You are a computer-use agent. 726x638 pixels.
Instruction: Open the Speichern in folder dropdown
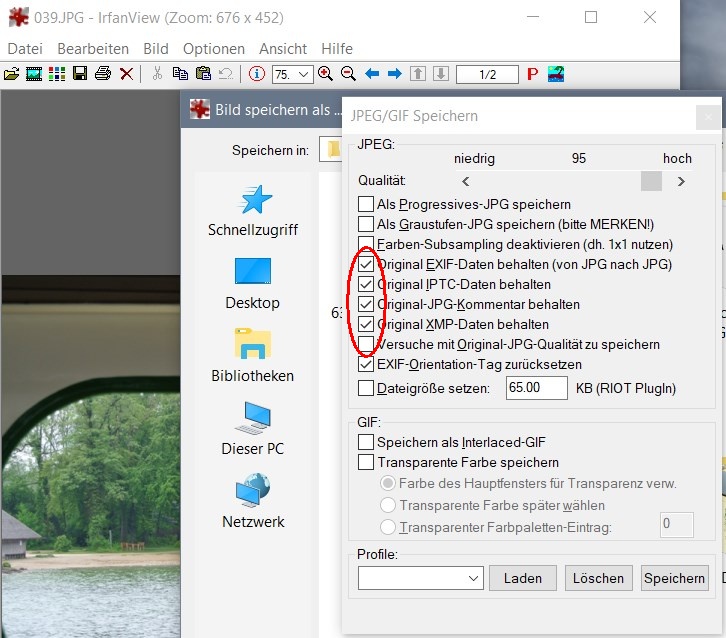[331, 150]
